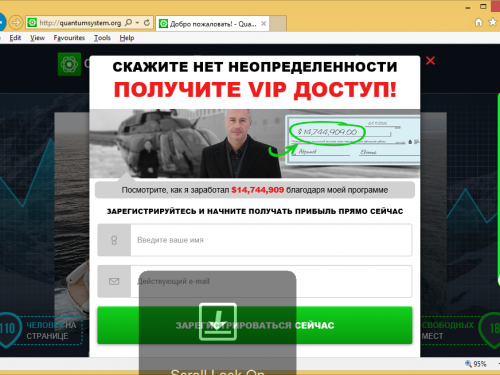Click the search magnifier in address bar
This screenshot has width=500, height=375.
point(128,23)
